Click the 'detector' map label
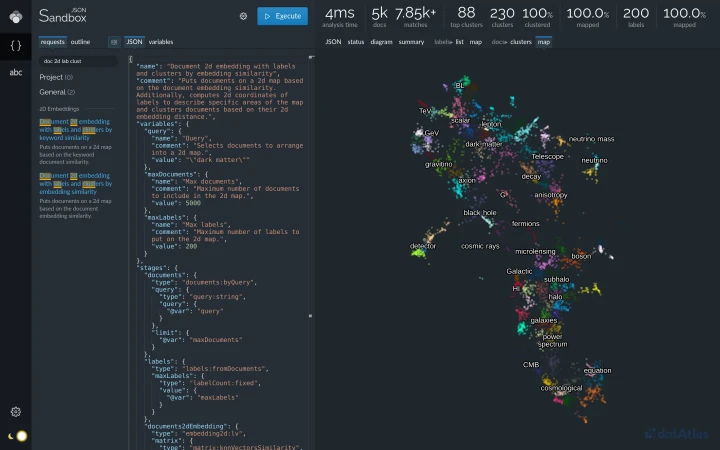The height and width of the screenshot is (450, 720). (x=423, y=246)
